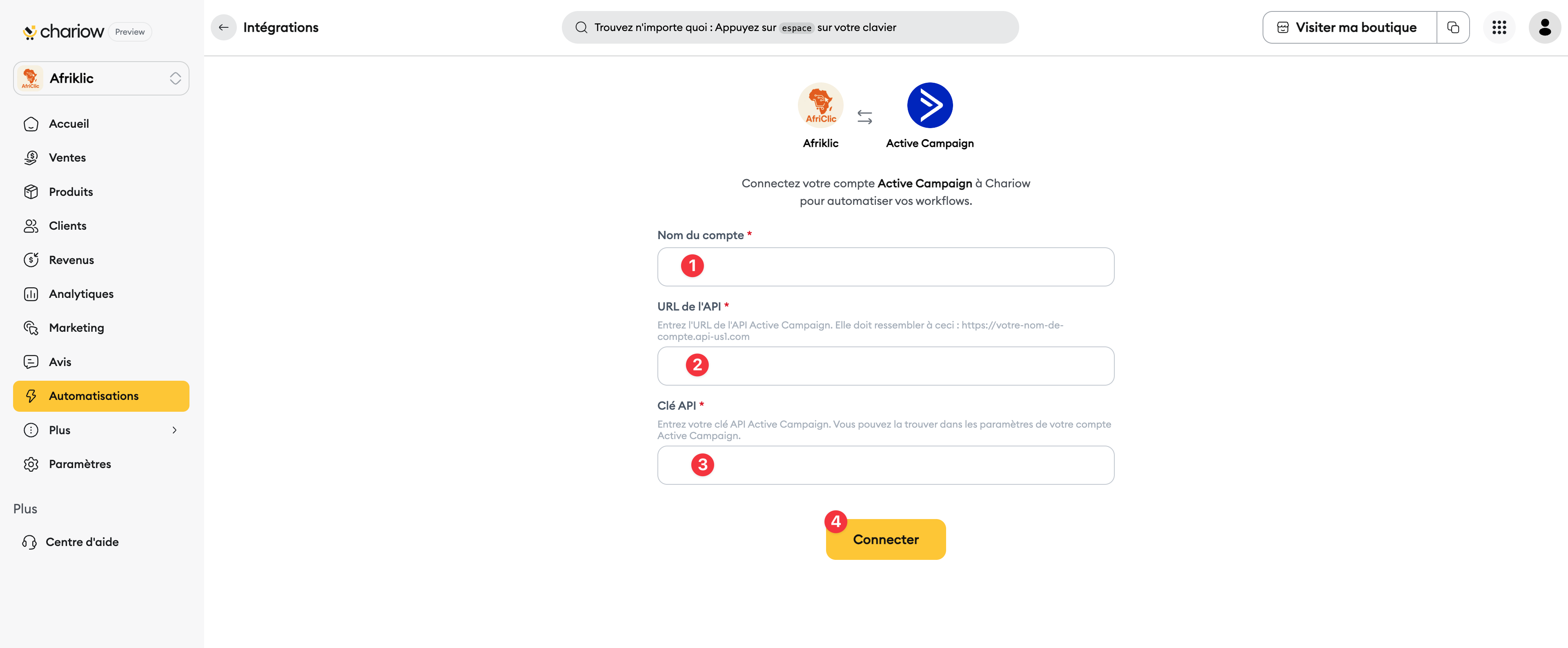Click the Connecter button
The image size is (1568, 648).
coord(886,540)
